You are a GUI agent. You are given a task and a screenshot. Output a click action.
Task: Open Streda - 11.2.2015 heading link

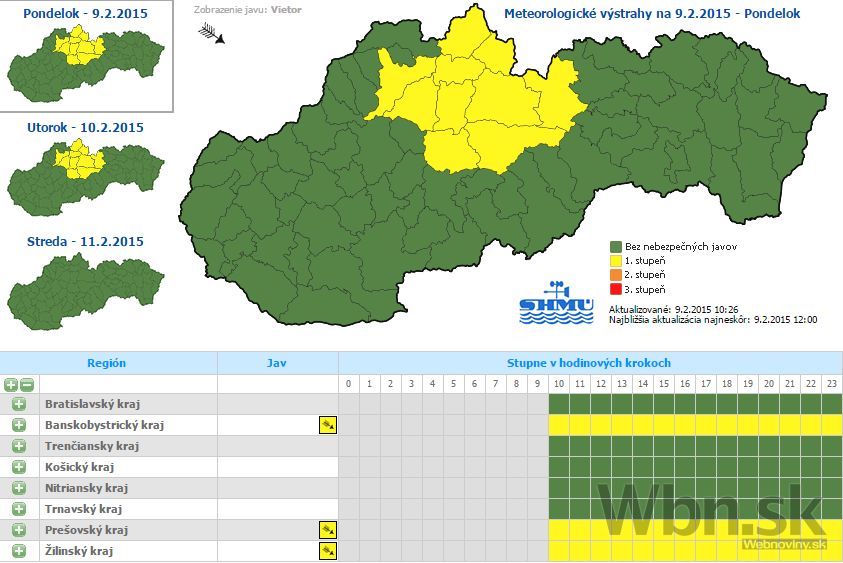click(85, 241)
